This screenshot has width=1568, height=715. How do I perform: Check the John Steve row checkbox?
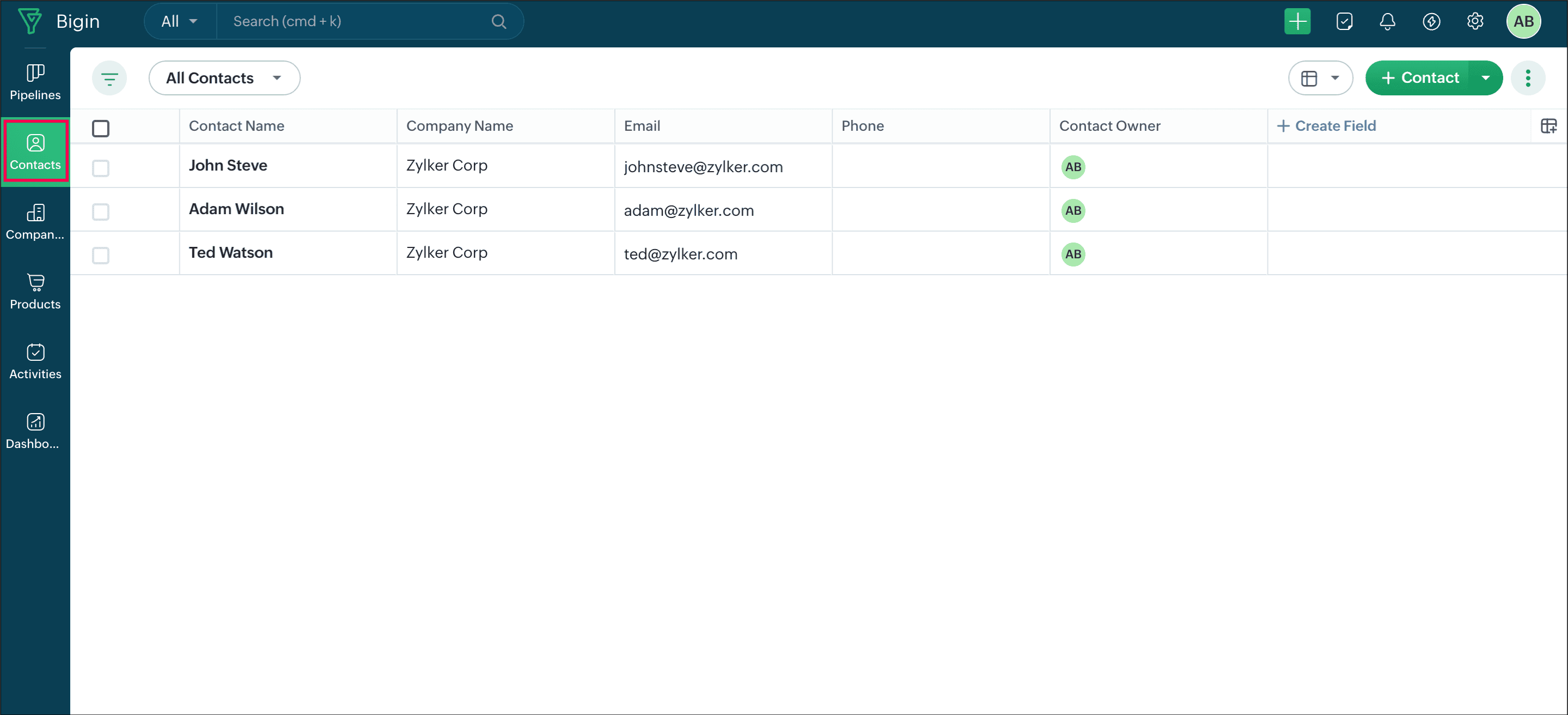click(100, 168)
